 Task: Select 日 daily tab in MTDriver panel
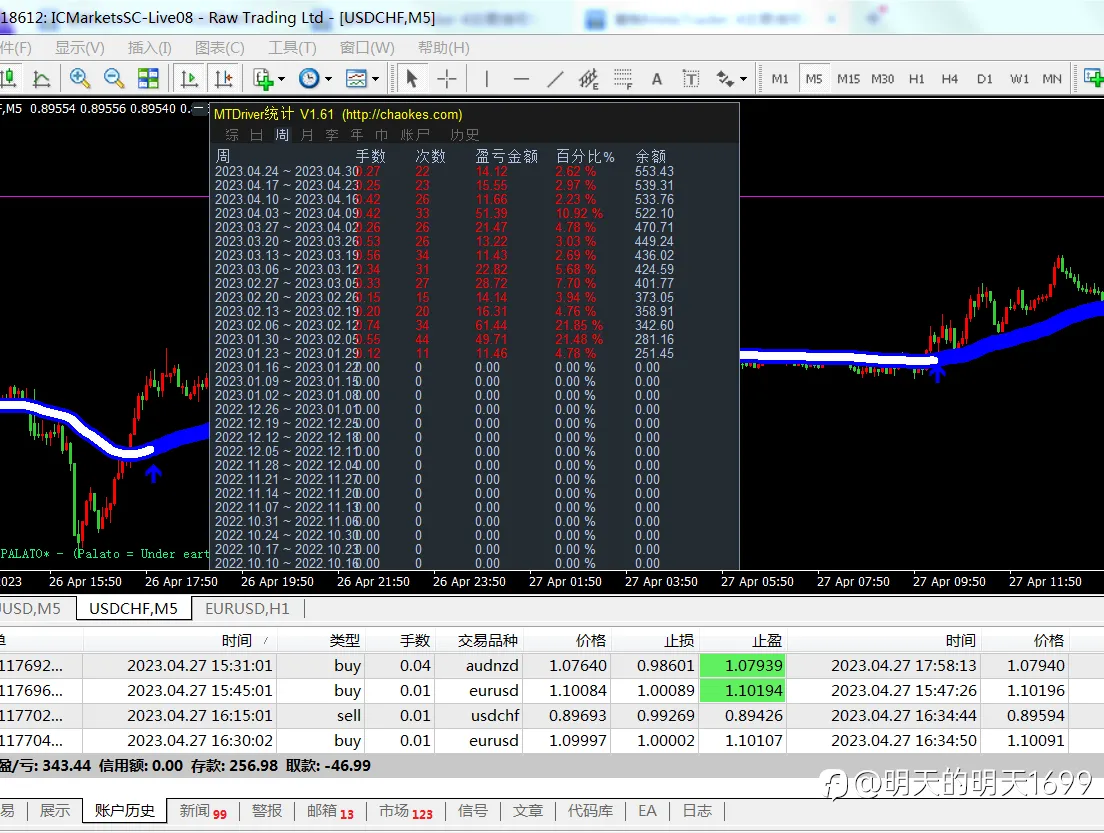pyautogui.click(x=256, y=134)
